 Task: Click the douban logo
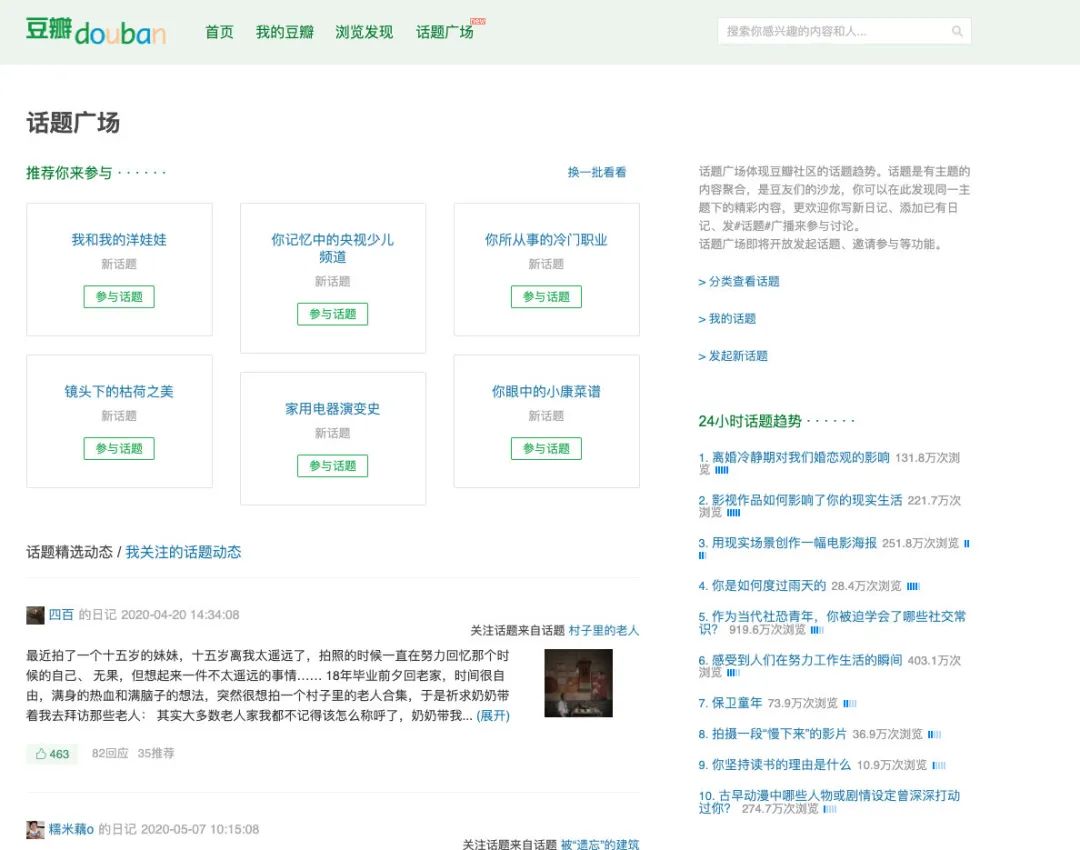(x=96, y=31)
